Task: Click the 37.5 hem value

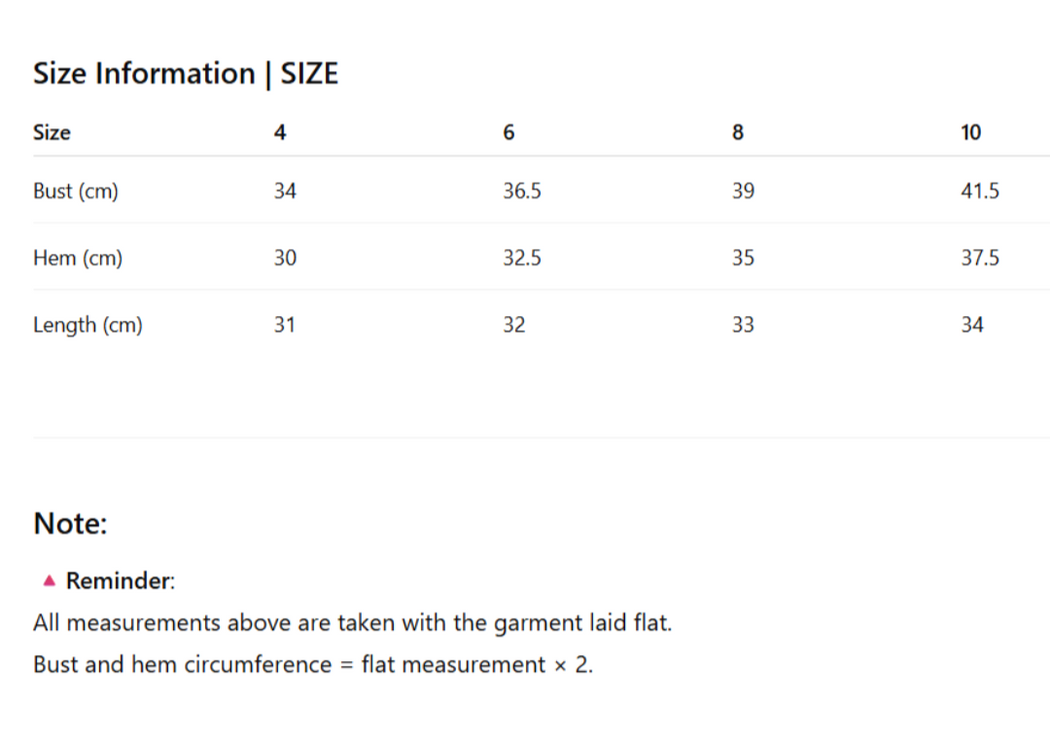Action: click(980, 258)
